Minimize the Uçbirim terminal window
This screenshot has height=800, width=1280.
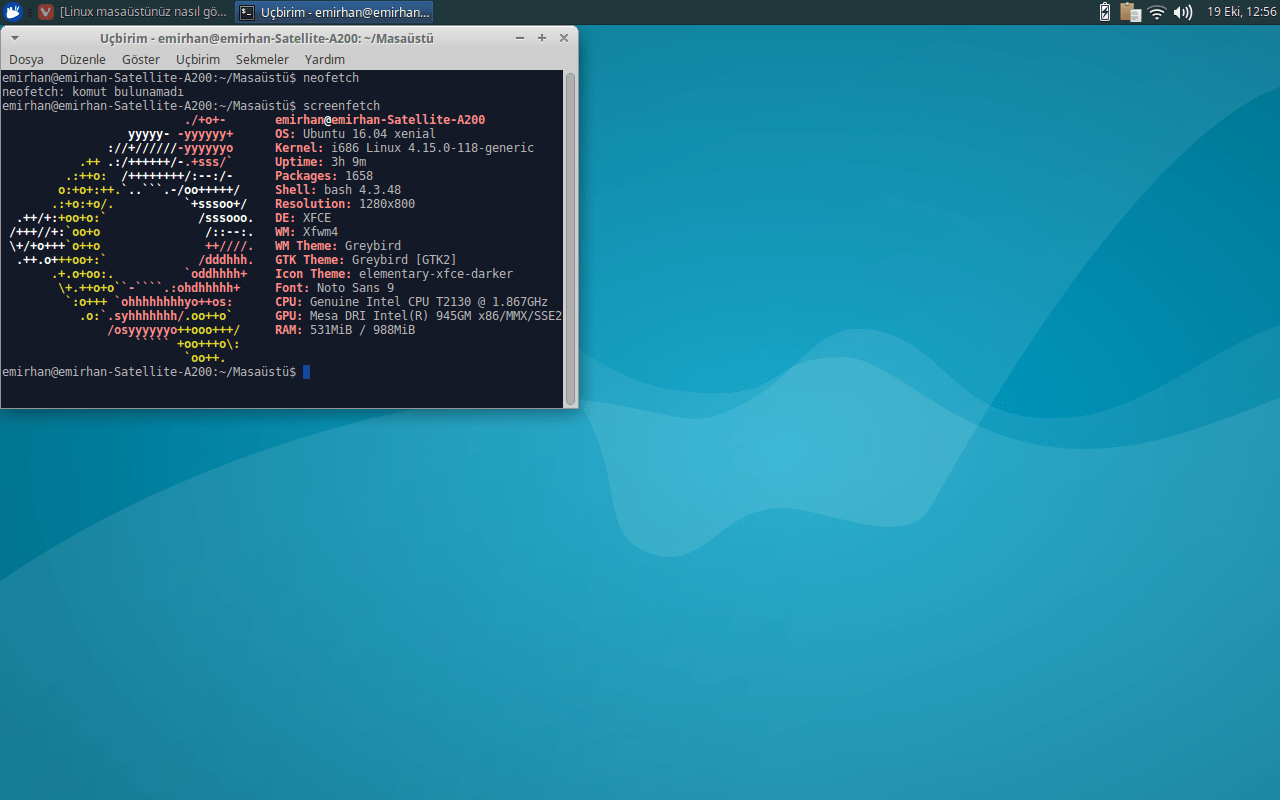pos(520,37)
